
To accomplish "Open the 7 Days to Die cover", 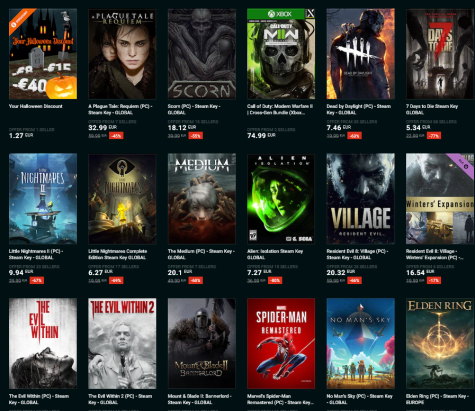I will [x=440, y=54].
